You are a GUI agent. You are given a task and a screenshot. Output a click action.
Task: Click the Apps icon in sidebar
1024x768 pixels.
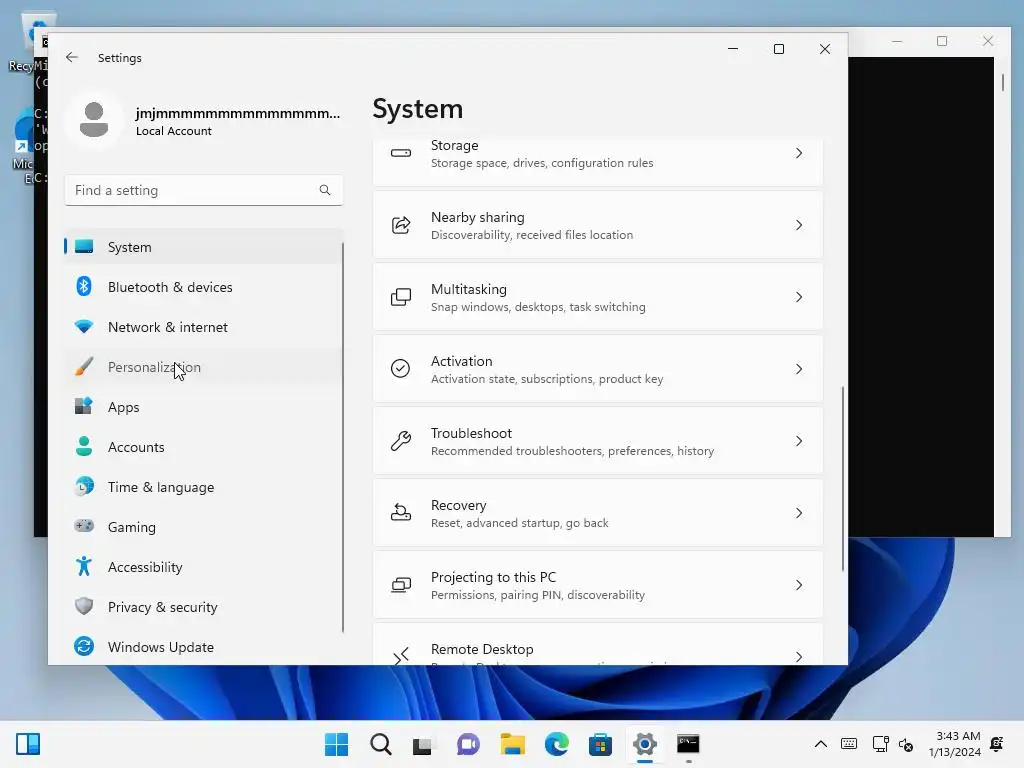84,406
